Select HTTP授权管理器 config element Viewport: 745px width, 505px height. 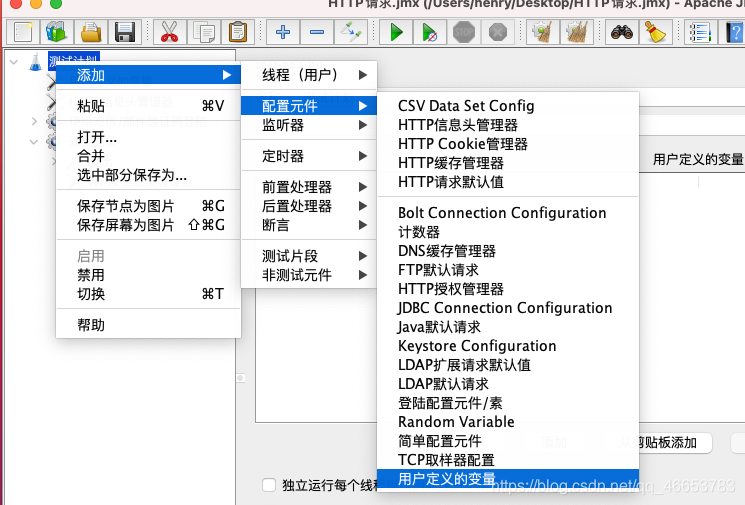click(508, 289)
